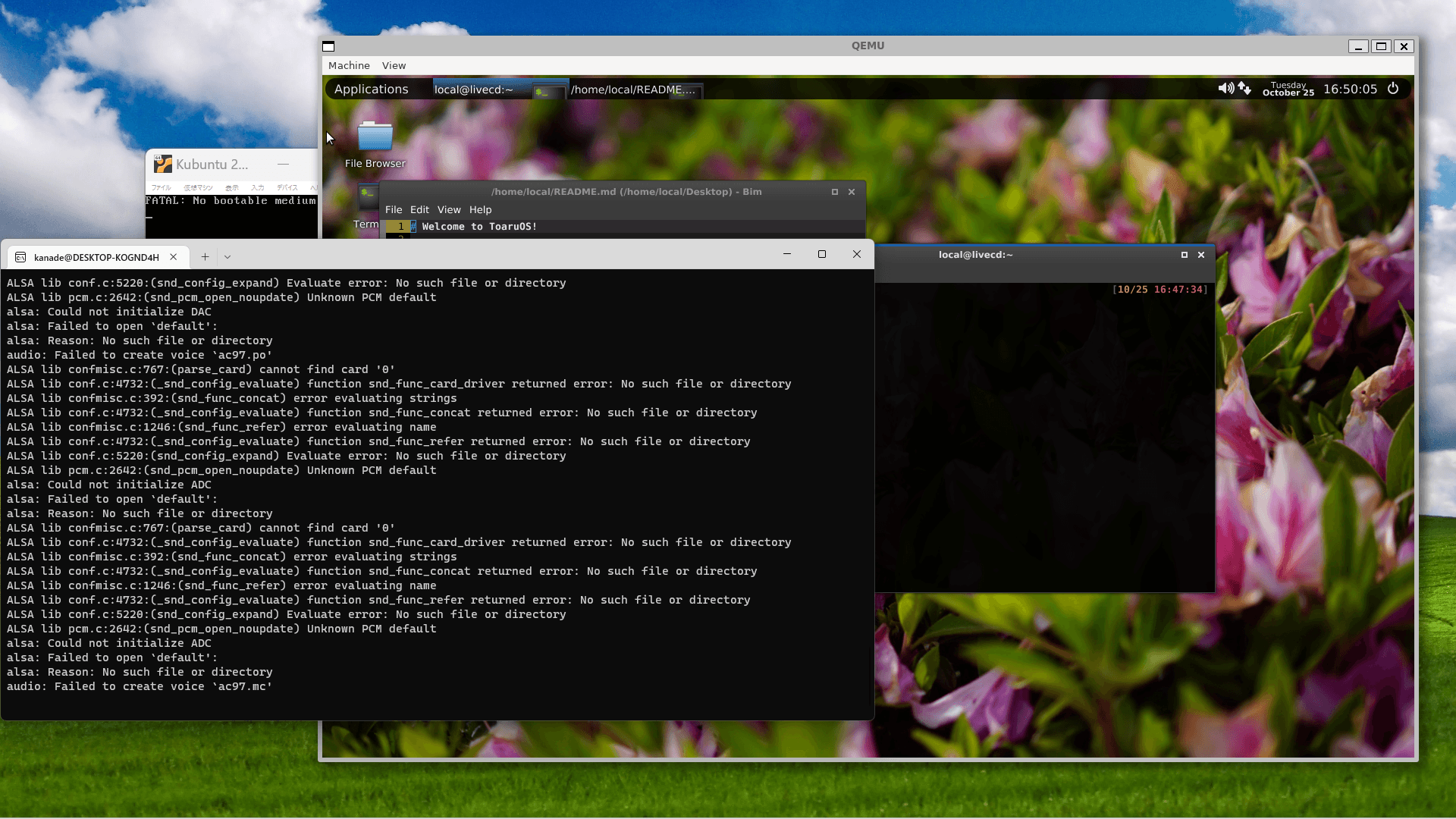Click the network arrows icon in panel

[1244, 89]
